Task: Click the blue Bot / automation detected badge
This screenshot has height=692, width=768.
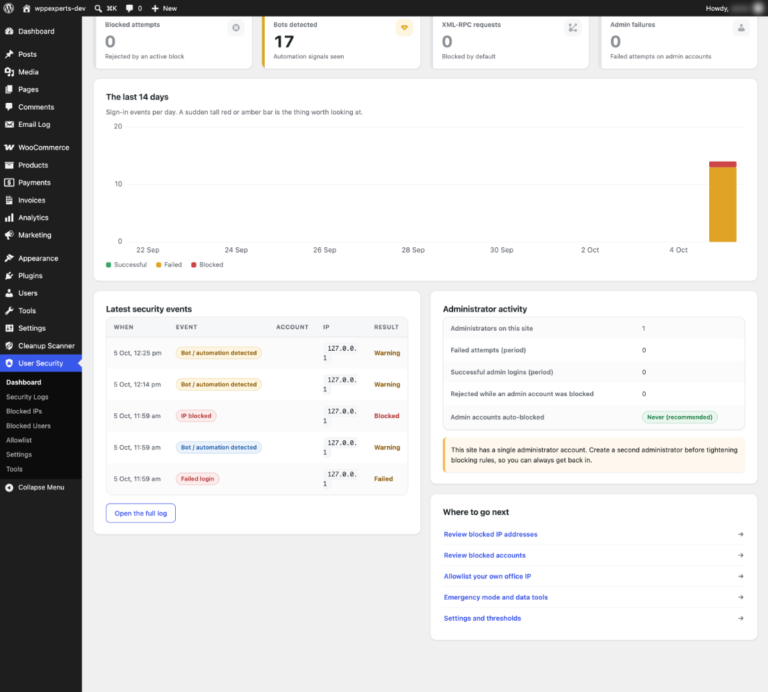Action: (x=218, y=448)
